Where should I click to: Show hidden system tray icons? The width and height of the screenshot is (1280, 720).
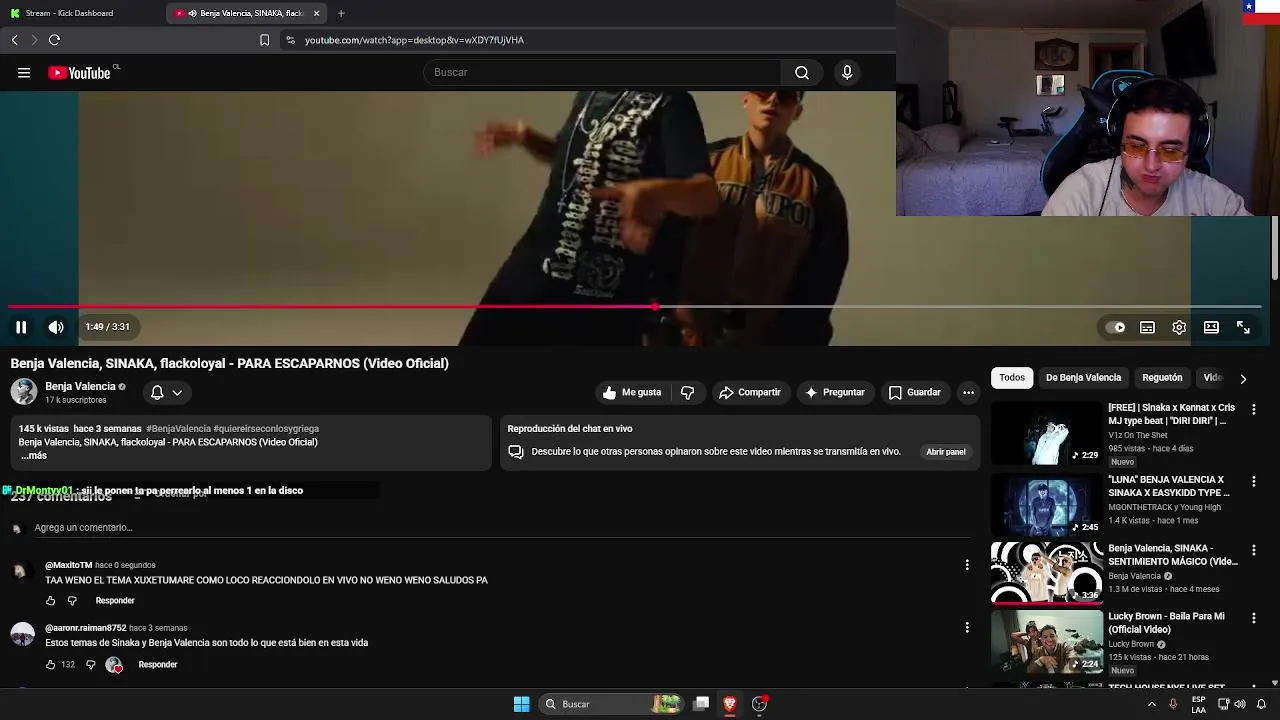(x=1151, y=704)
